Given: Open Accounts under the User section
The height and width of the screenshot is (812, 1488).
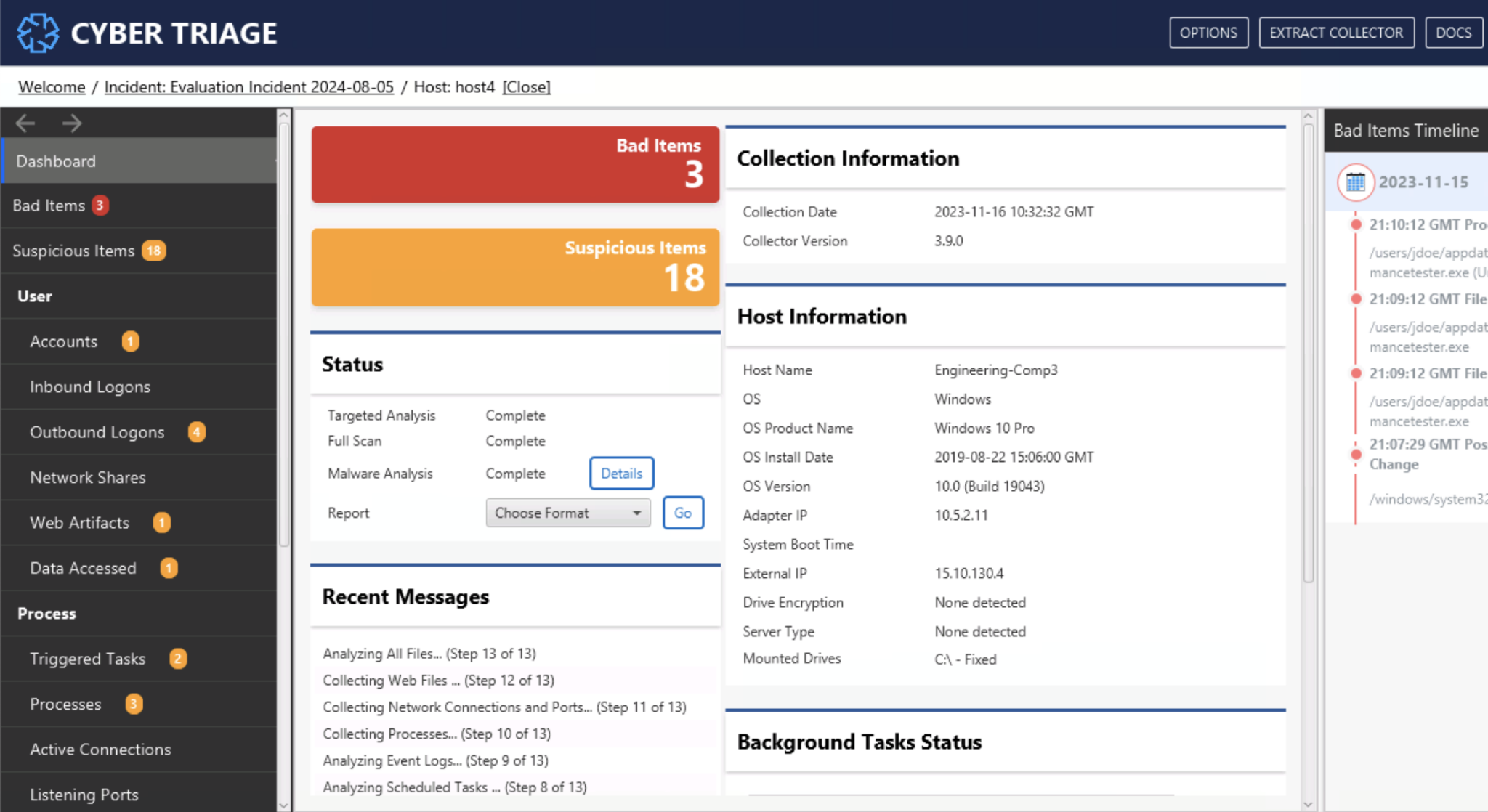Looking at the screenshot, I should [x=63, y=341].
